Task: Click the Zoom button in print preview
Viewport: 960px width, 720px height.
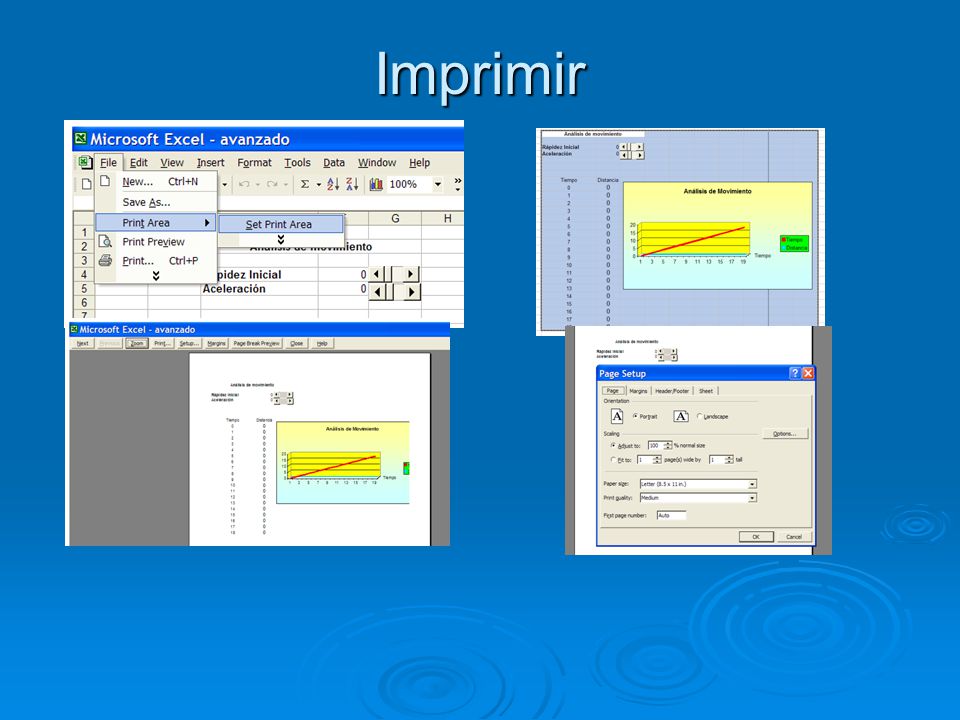Action: coord(137,343)
